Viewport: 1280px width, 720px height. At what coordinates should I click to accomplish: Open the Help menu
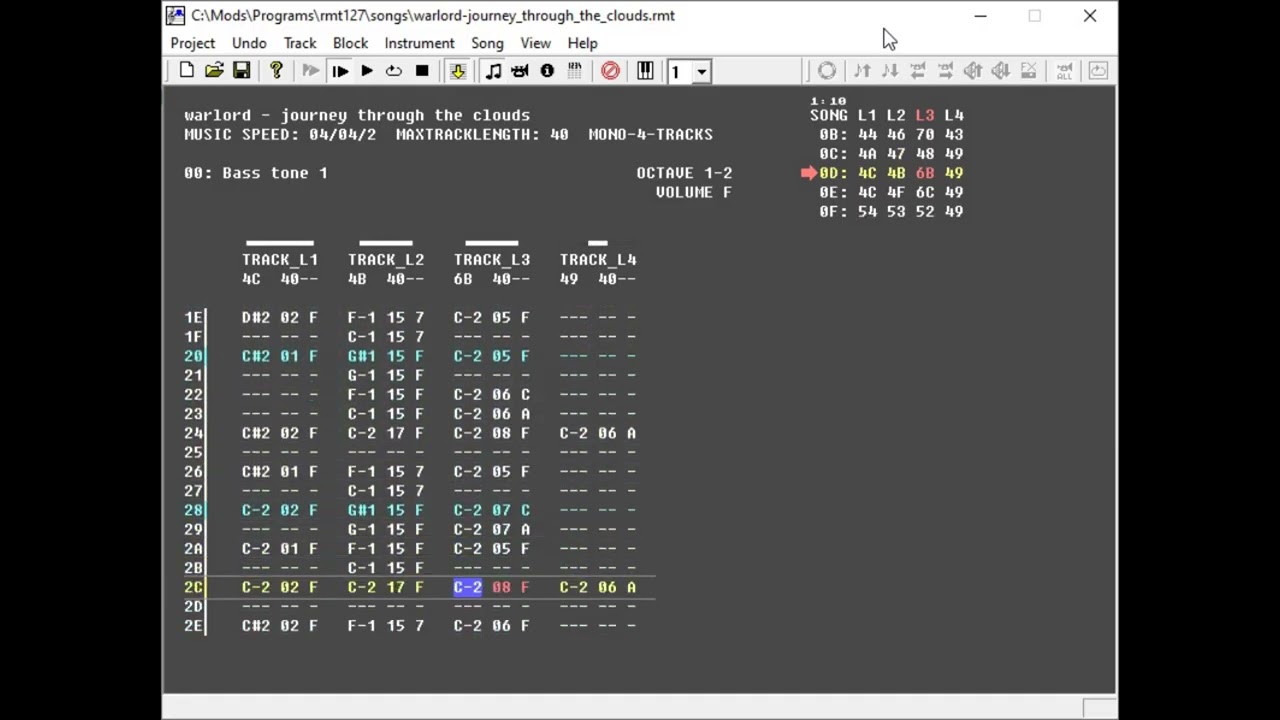[x=582, y=43]
